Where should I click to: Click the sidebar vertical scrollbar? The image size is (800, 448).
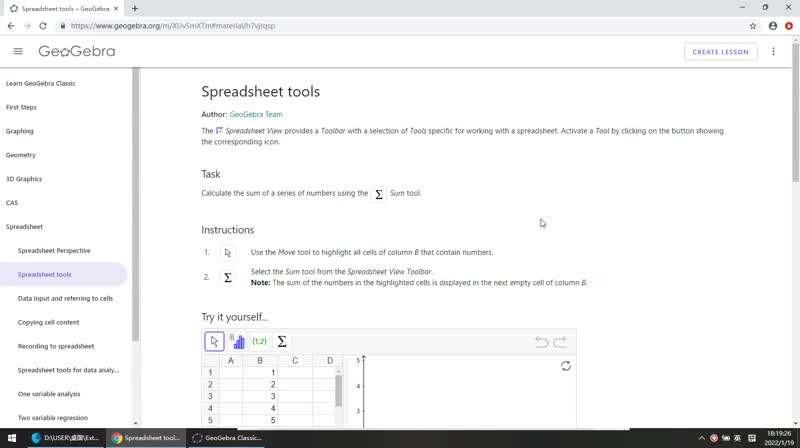136,204
